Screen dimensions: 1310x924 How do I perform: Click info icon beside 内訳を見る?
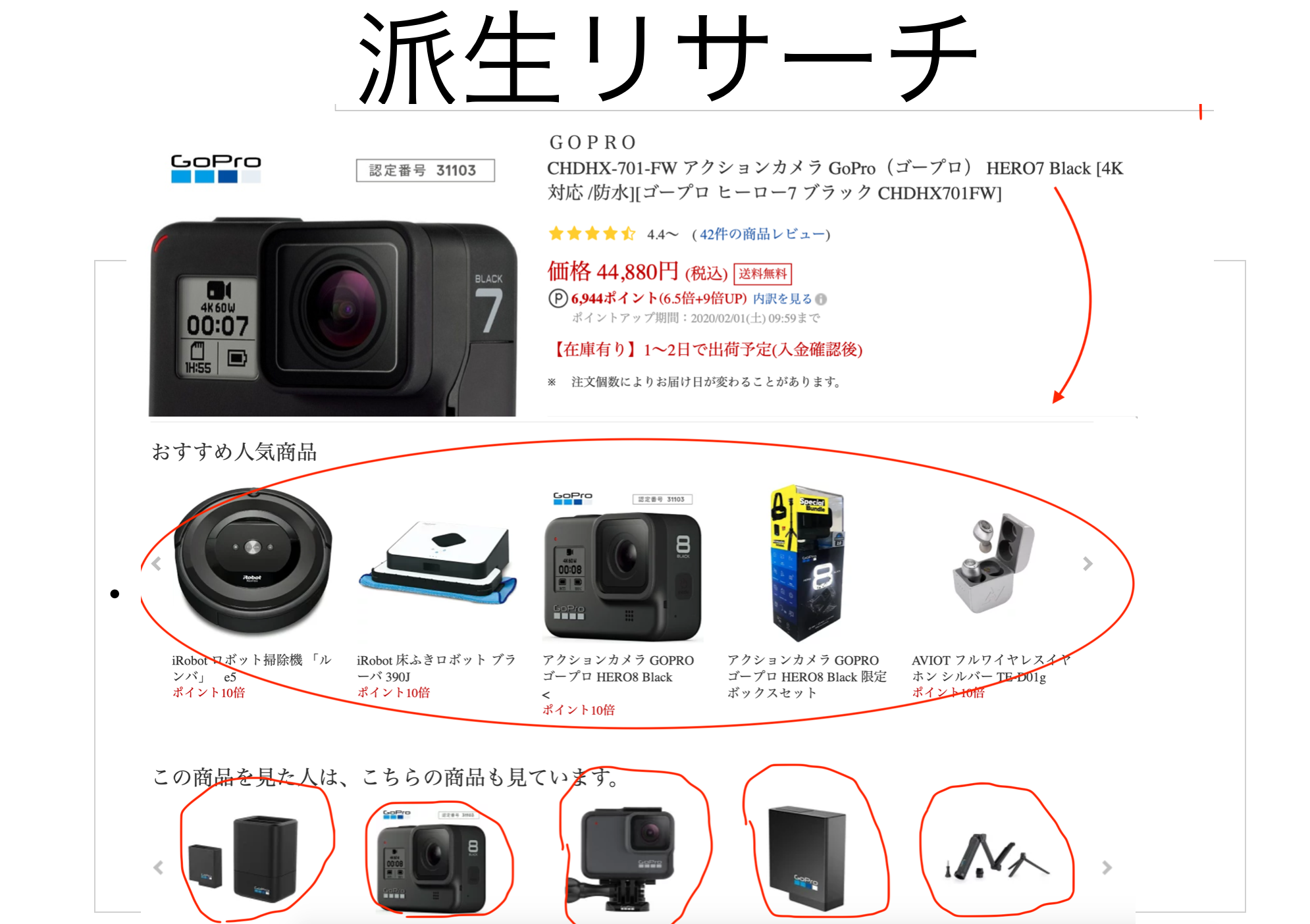pyautogui.click(x=821, y=299)
